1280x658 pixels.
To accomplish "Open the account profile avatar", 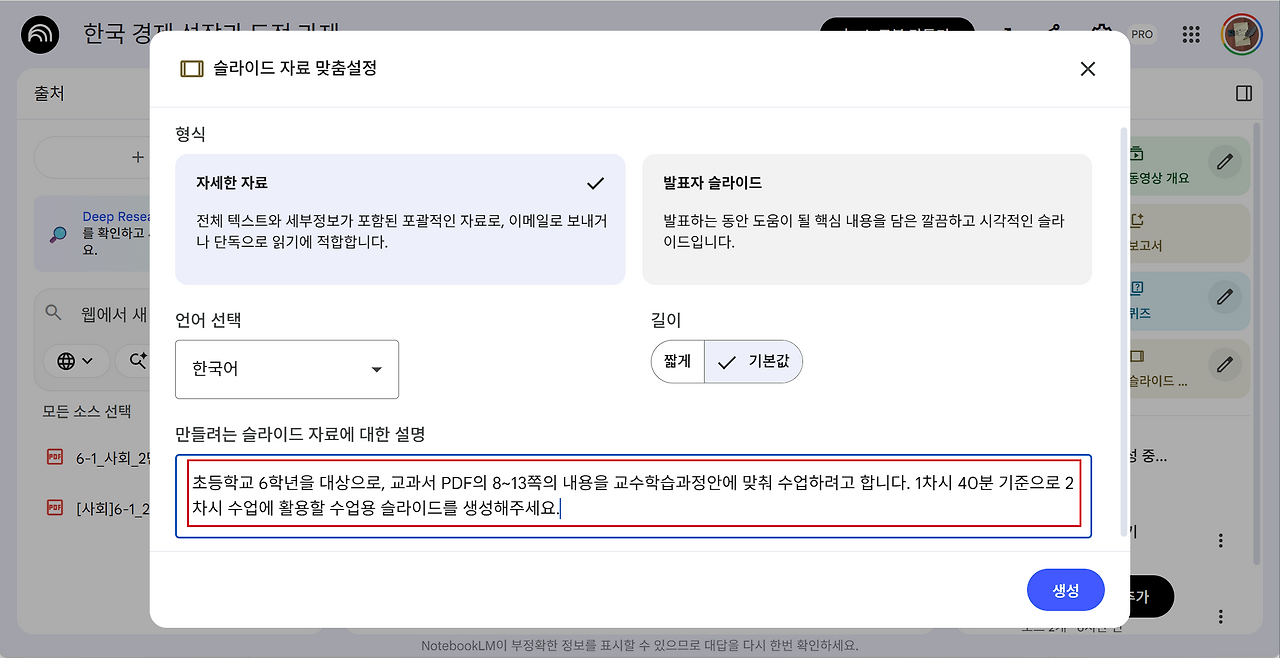I will [x=1240, y=35].
